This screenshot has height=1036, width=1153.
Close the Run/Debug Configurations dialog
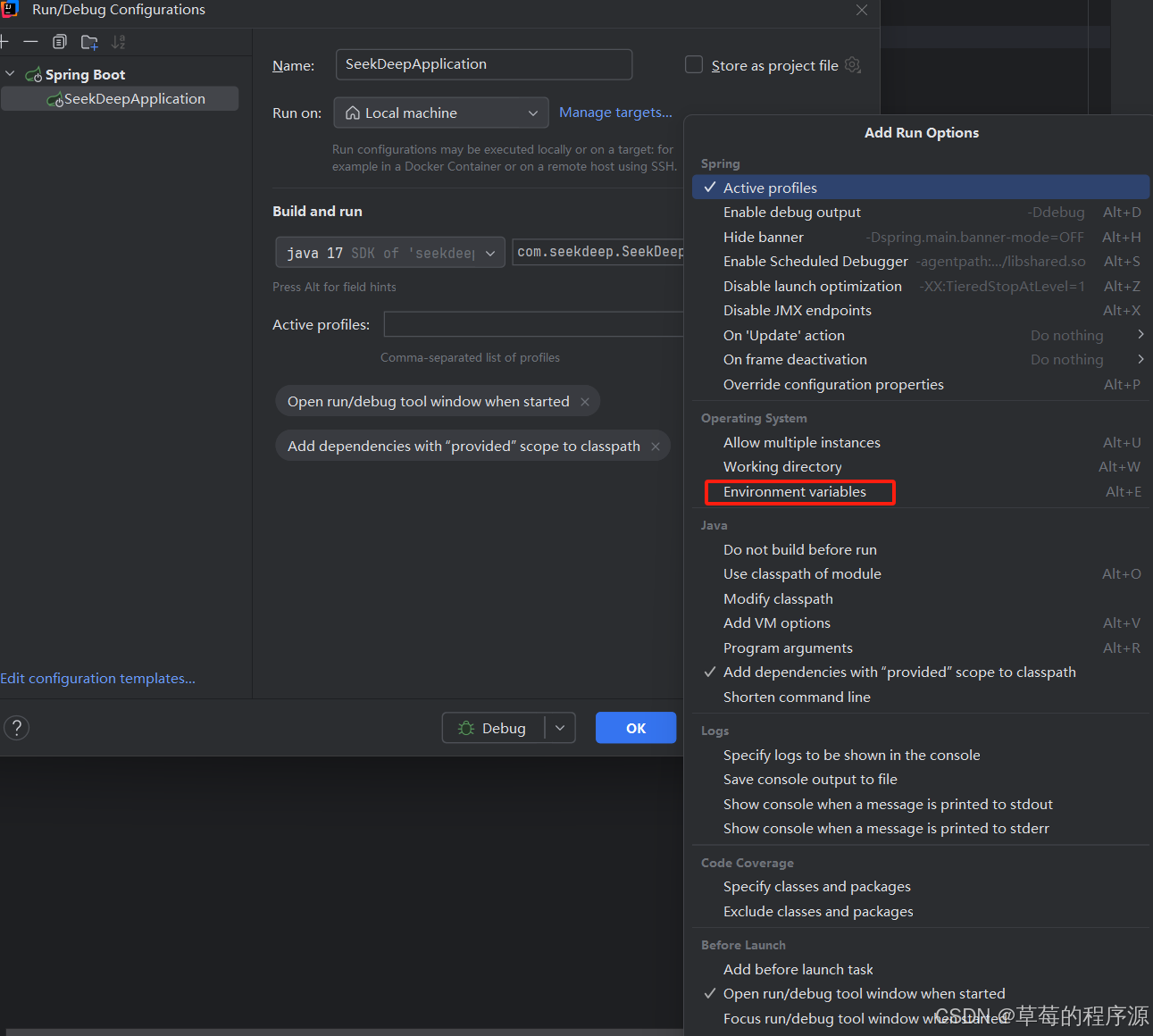coord(862,10)
